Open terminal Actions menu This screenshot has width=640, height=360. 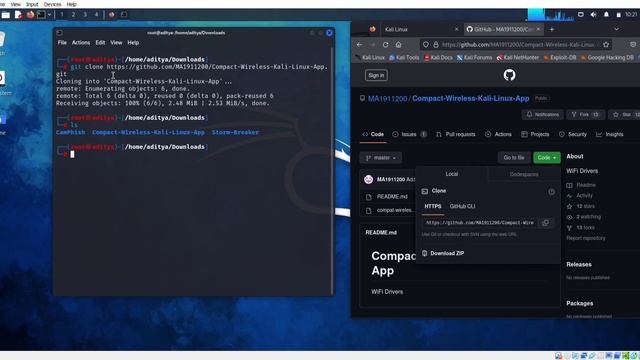tap(81, 42)
